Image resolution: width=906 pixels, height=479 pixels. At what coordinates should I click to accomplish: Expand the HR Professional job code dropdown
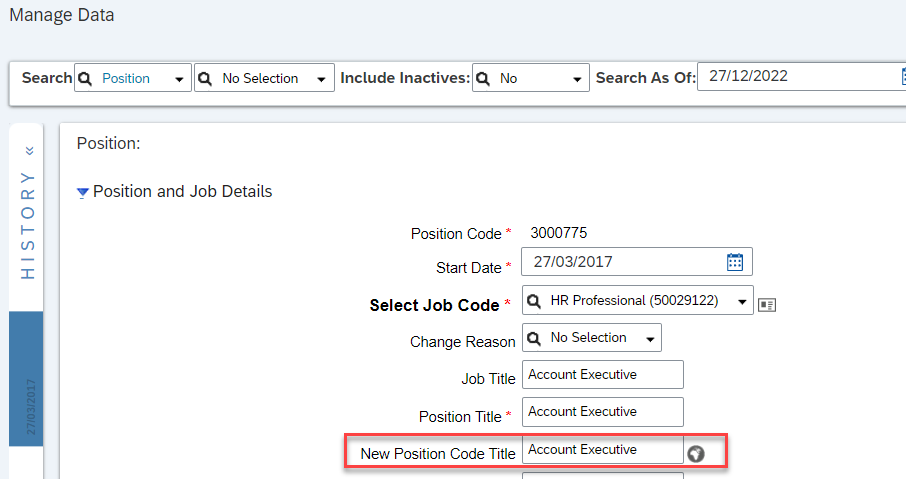(x=742, y=302)
